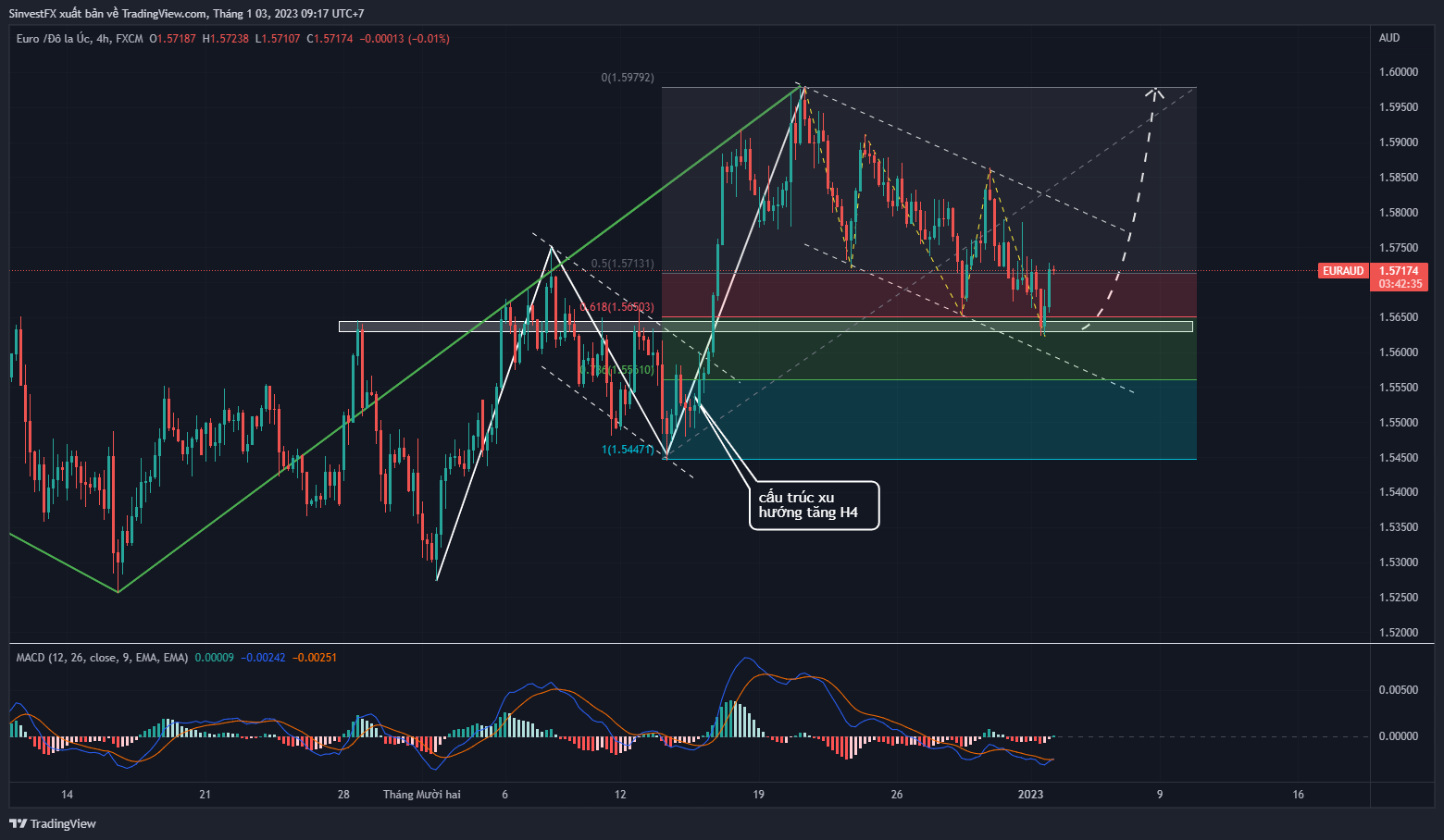Click the 1.60000 price axis label
The image size is (1444, 840).
point(1398,72)
